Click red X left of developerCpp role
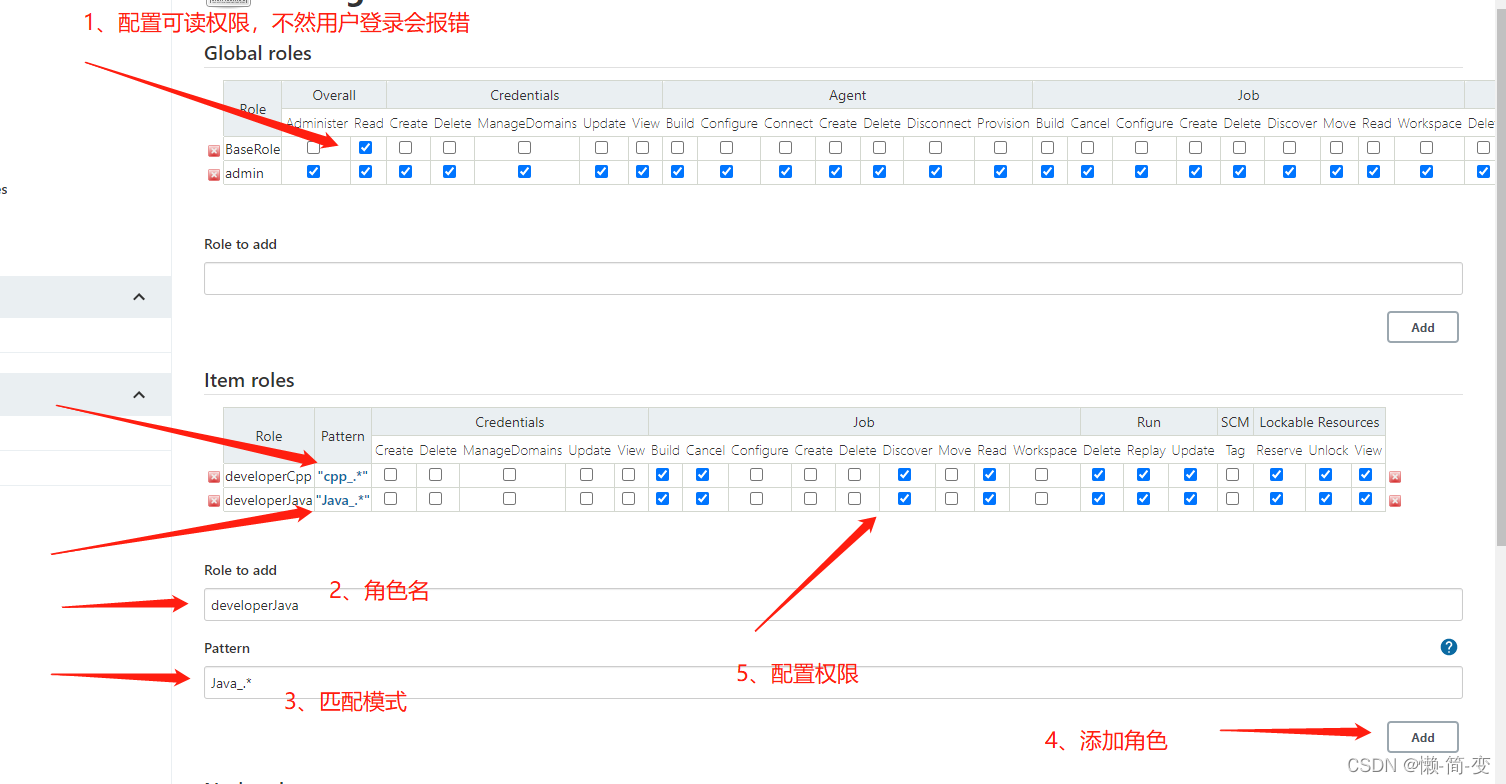This screenshot has height=784, width=1506. (x=213, y=477)
